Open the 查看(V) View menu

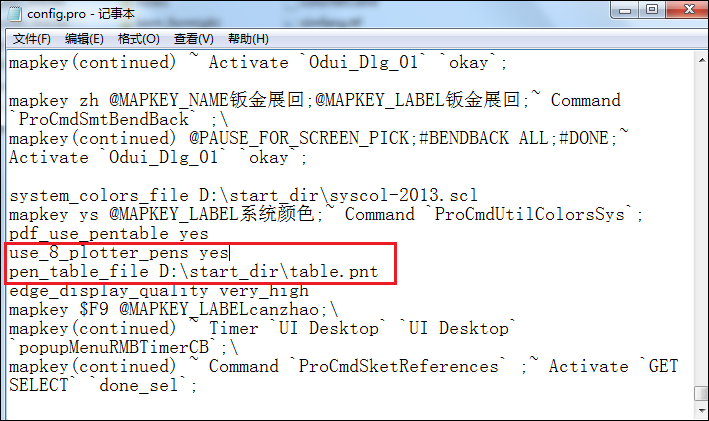click(194, 39)
